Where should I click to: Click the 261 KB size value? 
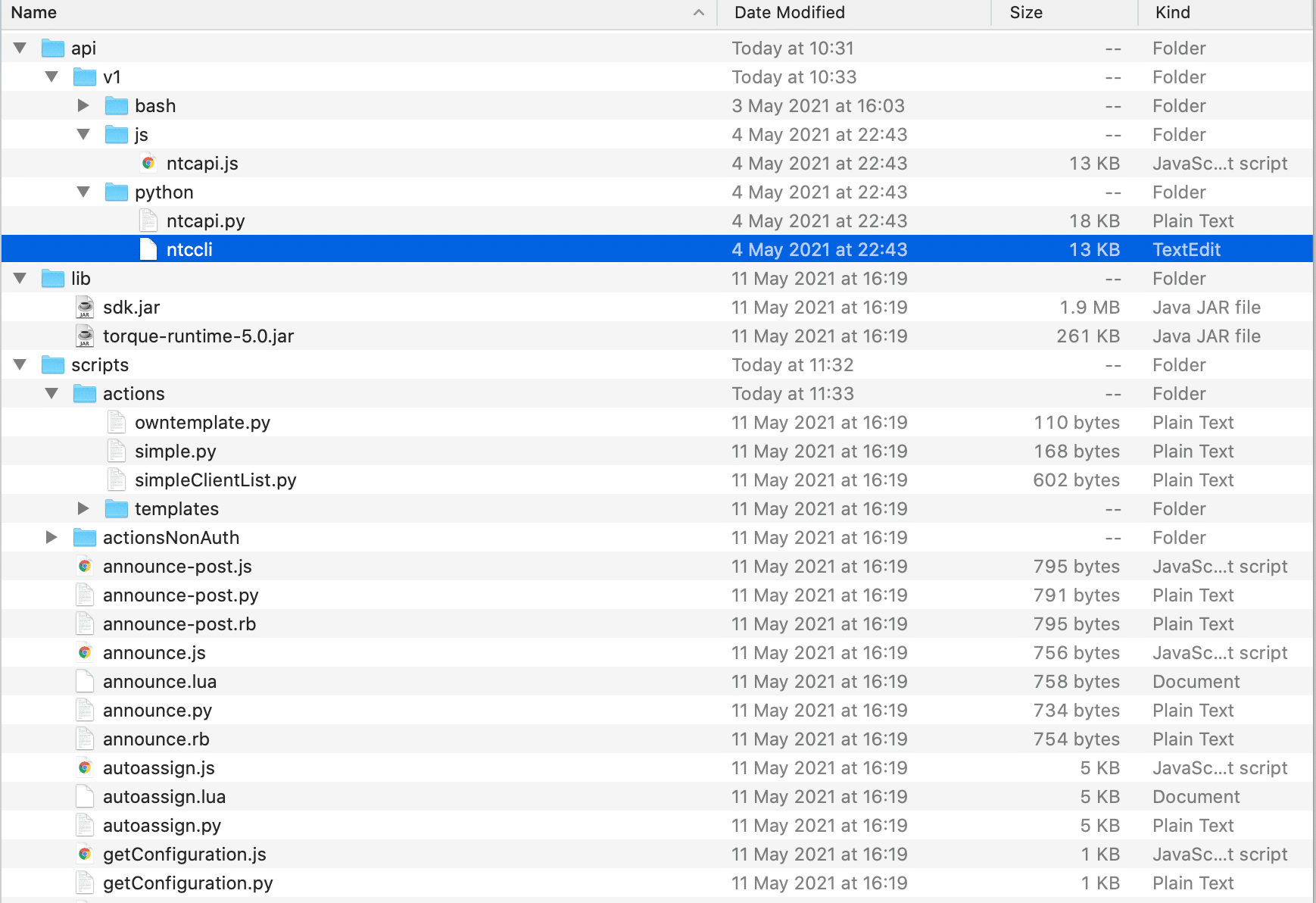pyautogui.click(x=1088, y=336)
